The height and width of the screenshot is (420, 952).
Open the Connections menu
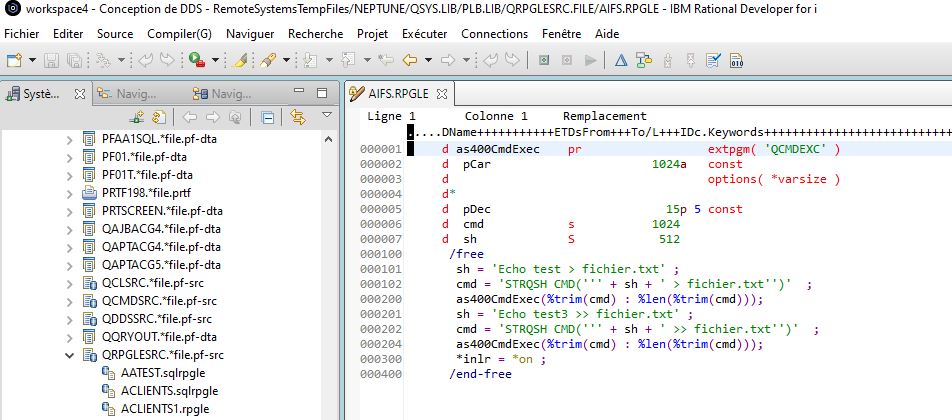[x=494, y=34]
